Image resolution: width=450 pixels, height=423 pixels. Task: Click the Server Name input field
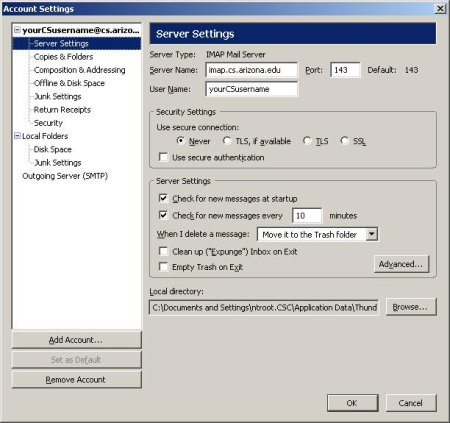252,70
